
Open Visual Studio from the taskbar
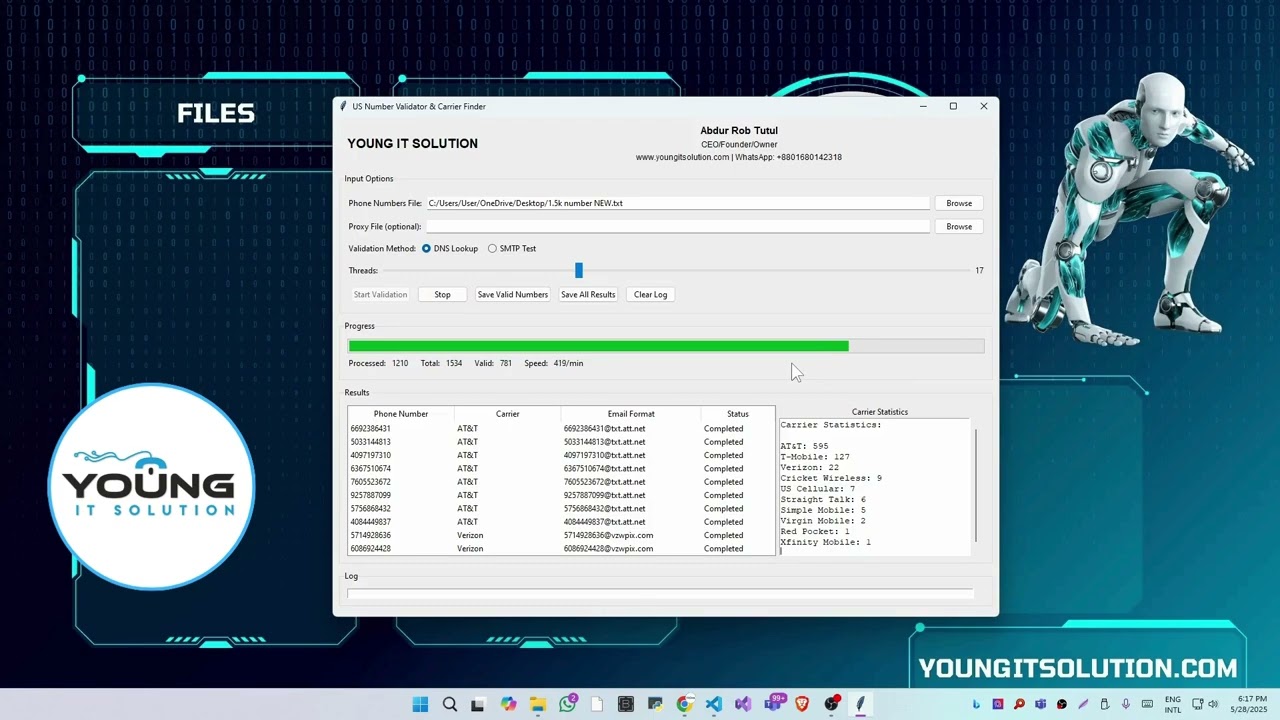pos(743,704)
